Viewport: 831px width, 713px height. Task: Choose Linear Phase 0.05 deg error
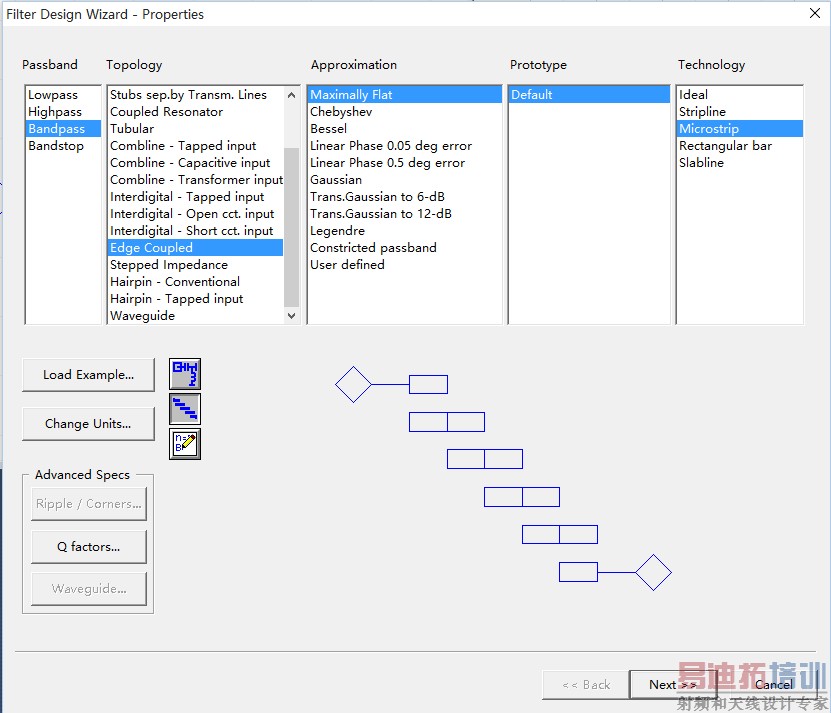tap(404, 146)
